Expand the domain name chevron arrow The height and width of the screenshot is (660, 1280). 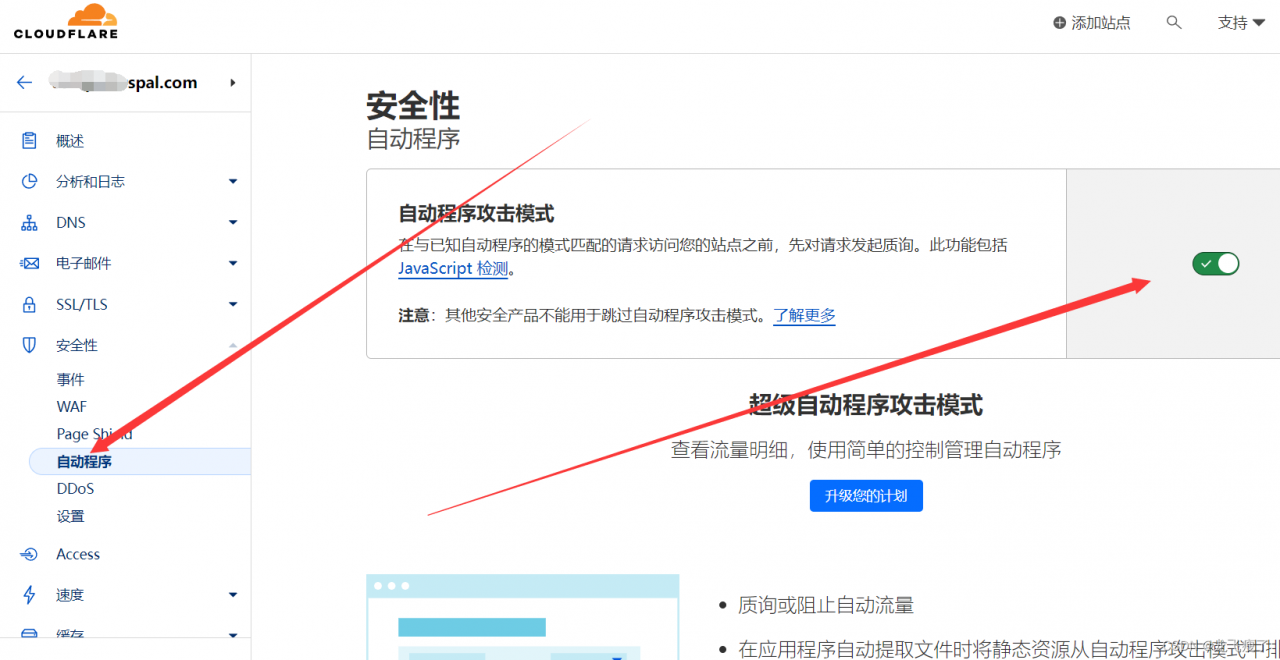233,82
